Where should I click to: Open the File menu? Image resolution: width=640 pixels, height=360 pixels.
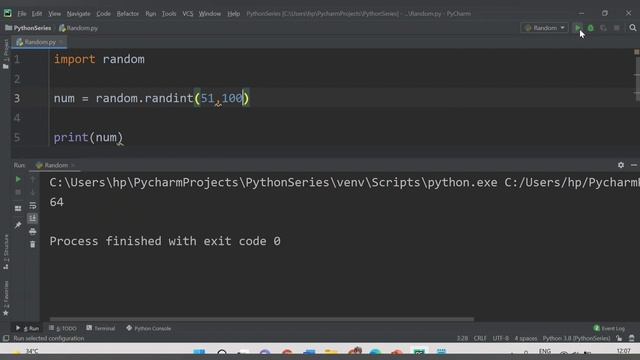(x=22, y=13)
